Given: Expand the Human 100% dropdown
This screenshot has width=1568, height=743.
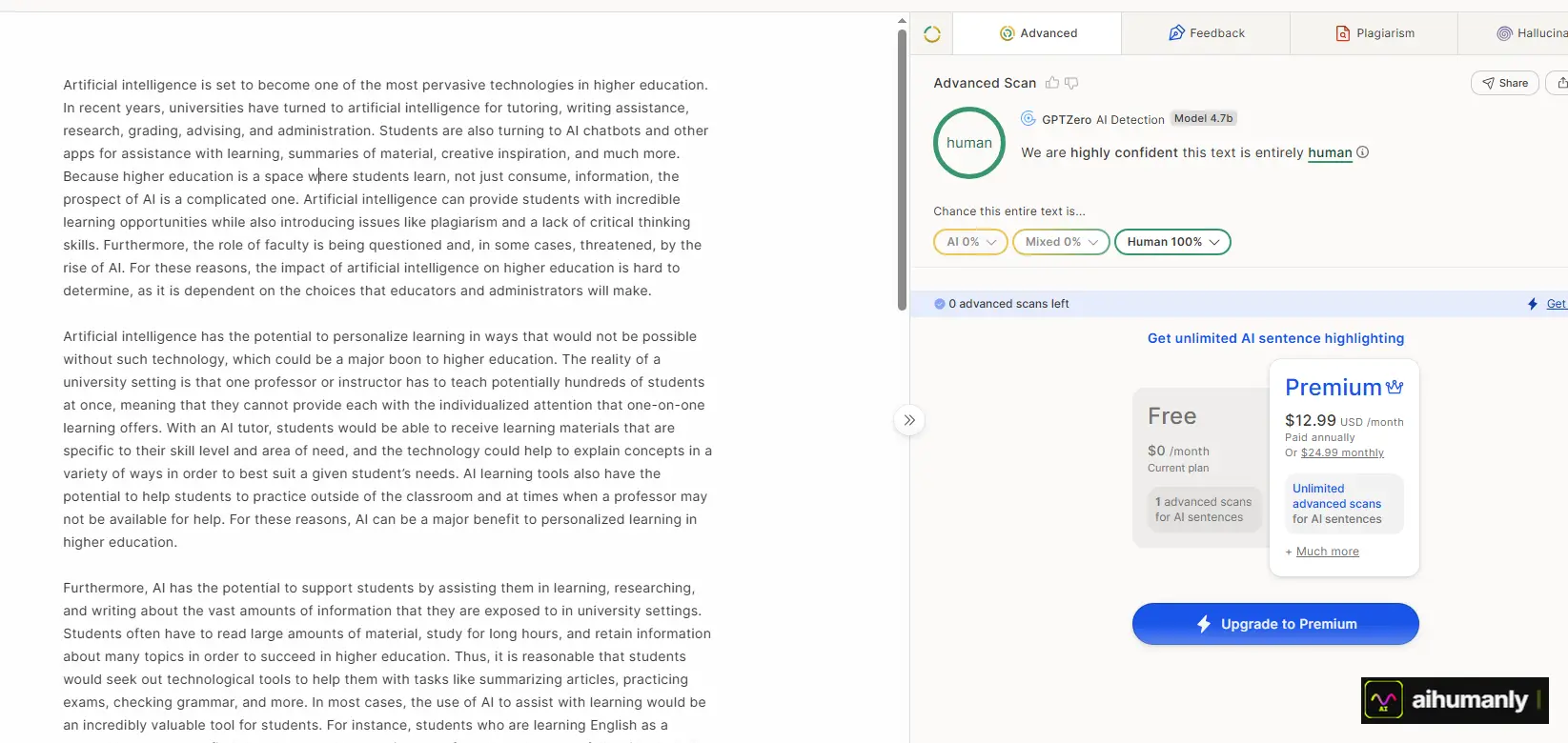Looking at the screenshot, I should coord(1172,242).
